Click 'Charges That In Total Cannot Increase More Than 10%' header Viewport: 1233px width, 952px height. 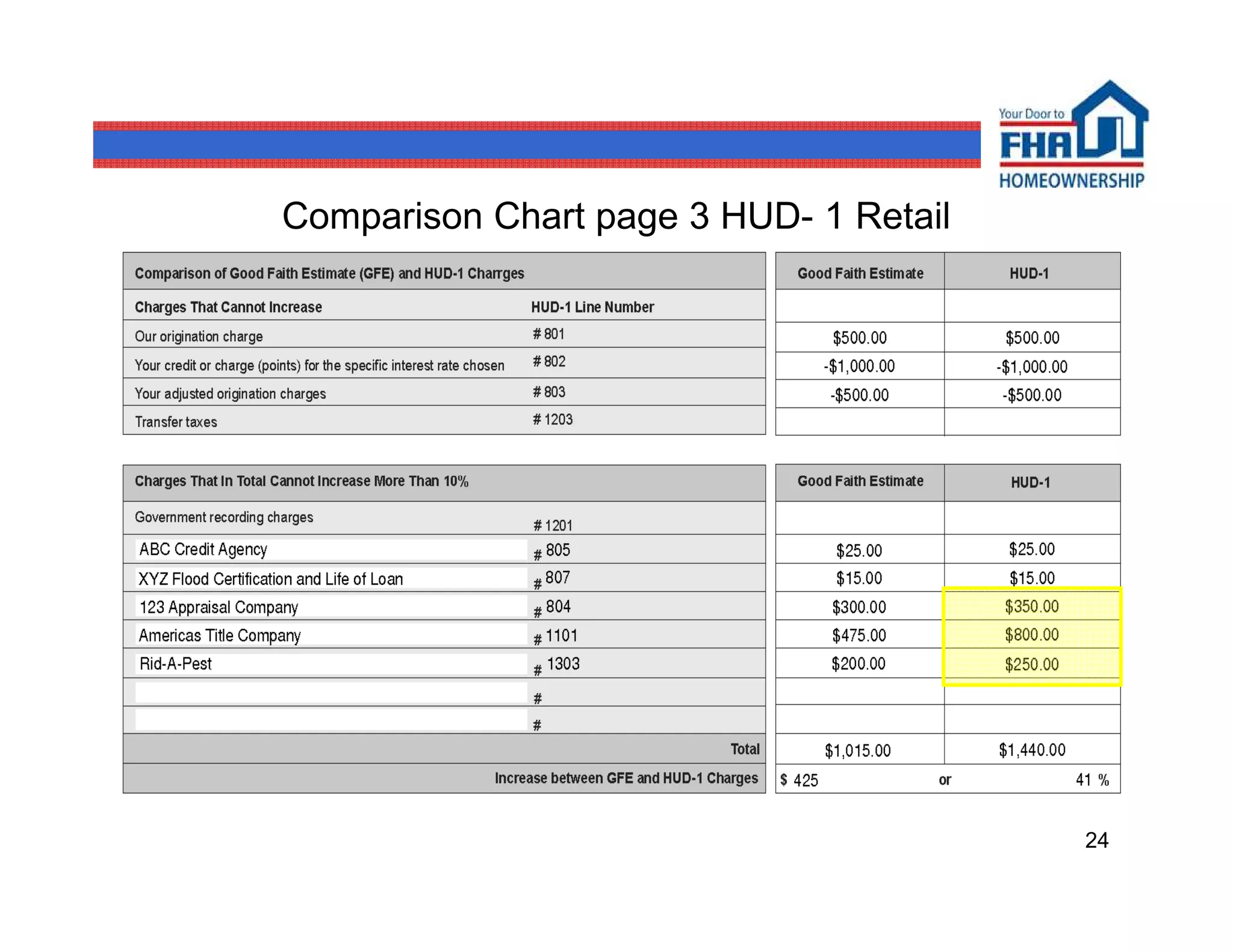click(302, 481)
